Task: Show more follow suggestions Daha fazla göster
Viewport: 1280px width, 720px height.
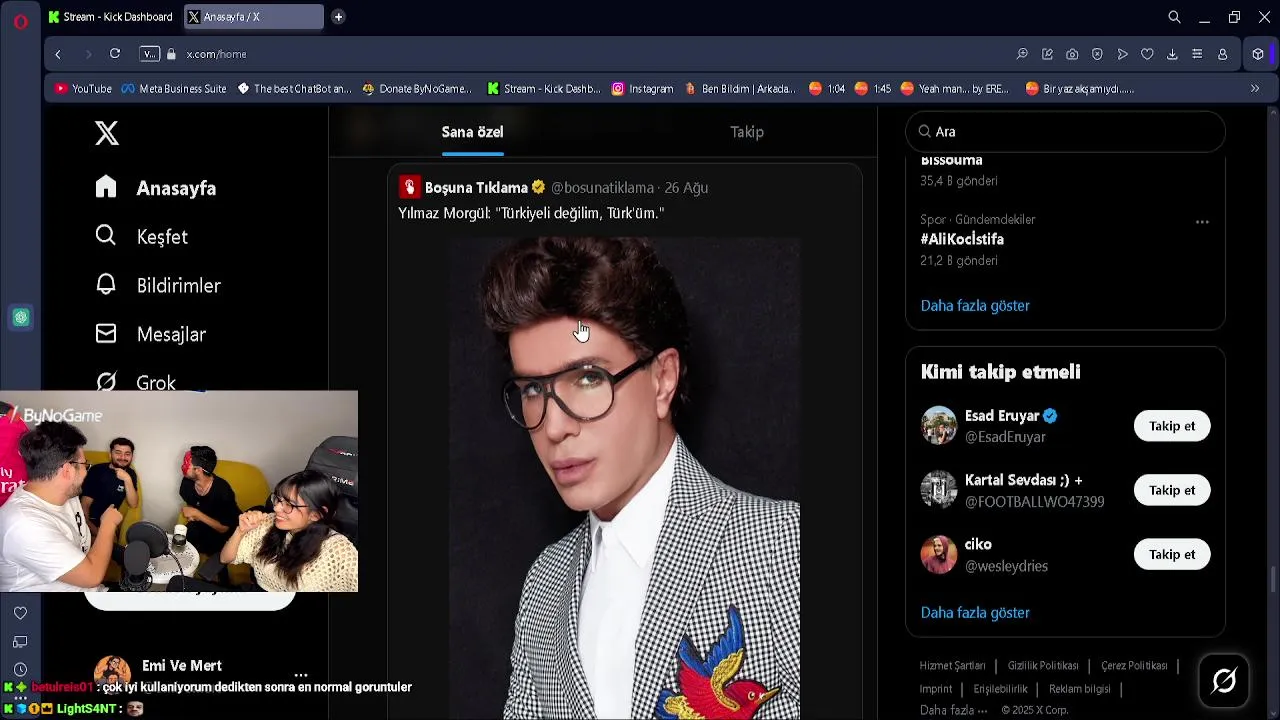Action: pyautogui.click(x=975, y=612)
